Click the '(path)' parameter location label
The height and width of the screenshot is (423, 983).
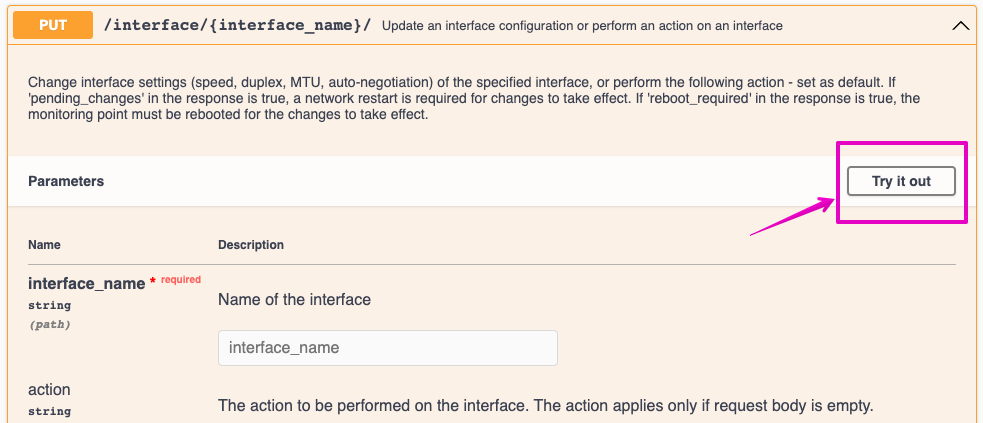click(49, 324)
